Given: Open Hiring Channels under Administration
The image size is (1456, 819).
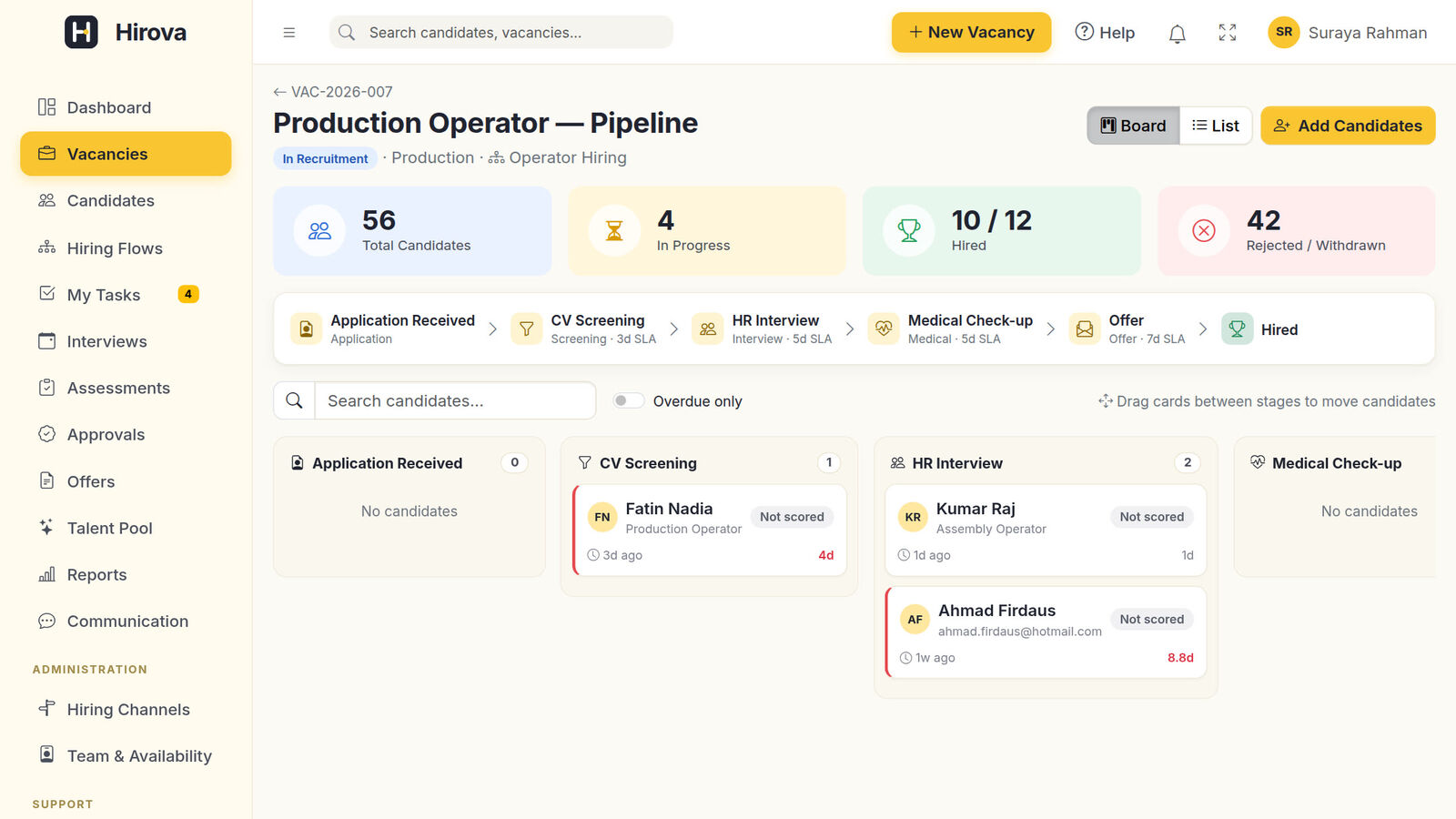Looking at the screenshot, I should [x=126, y=709].
